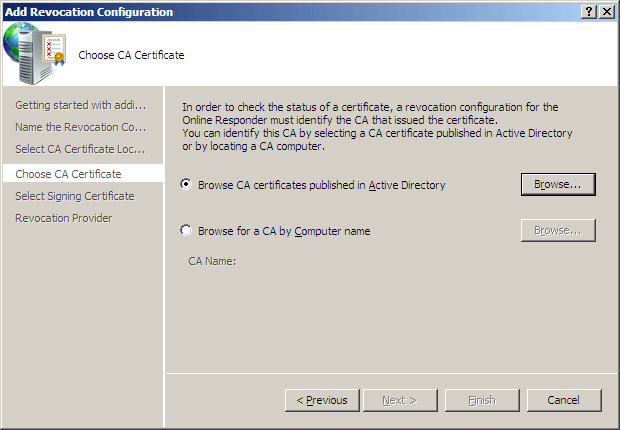The width and height of the screenshot is (620, 430).
Task: Click the Add Revocation Configuration title bar
Action: pyautogui.click(x=292, y=12)
